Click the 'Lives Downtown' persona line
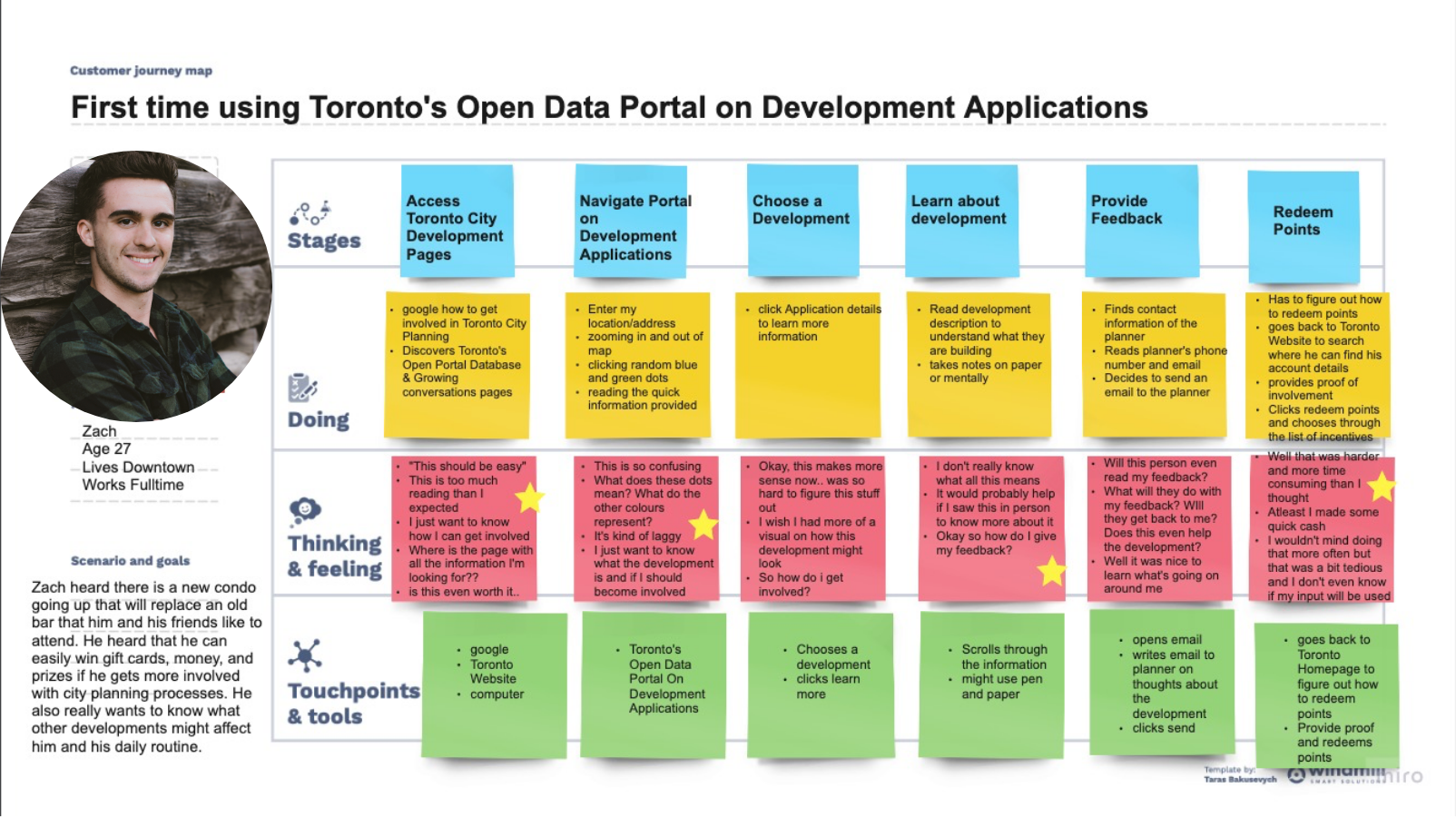Image resolution: width=1456 pixels, height=817 pixels. 138,467
